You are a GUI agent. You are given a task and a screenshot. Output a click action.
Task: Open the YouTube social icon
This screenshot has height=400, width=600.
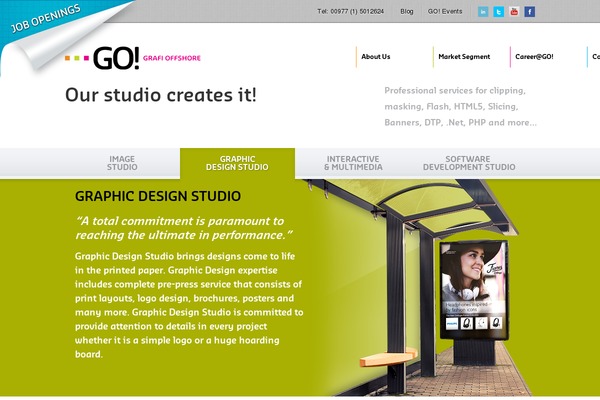514,12
